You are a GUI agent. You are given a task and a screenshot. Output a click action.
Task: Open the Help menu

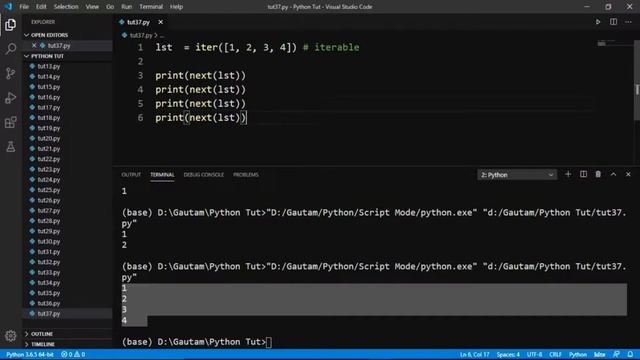(176, 7)
